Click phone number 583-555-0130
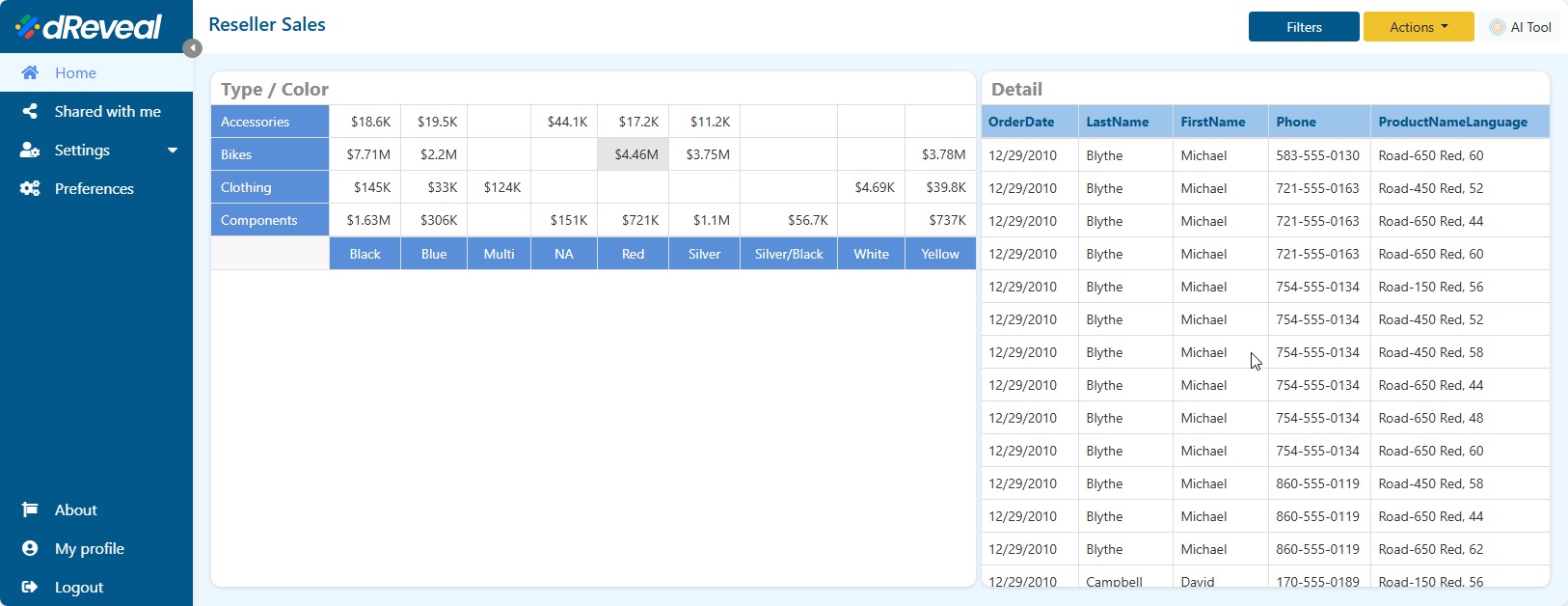 coord(1317,155)
